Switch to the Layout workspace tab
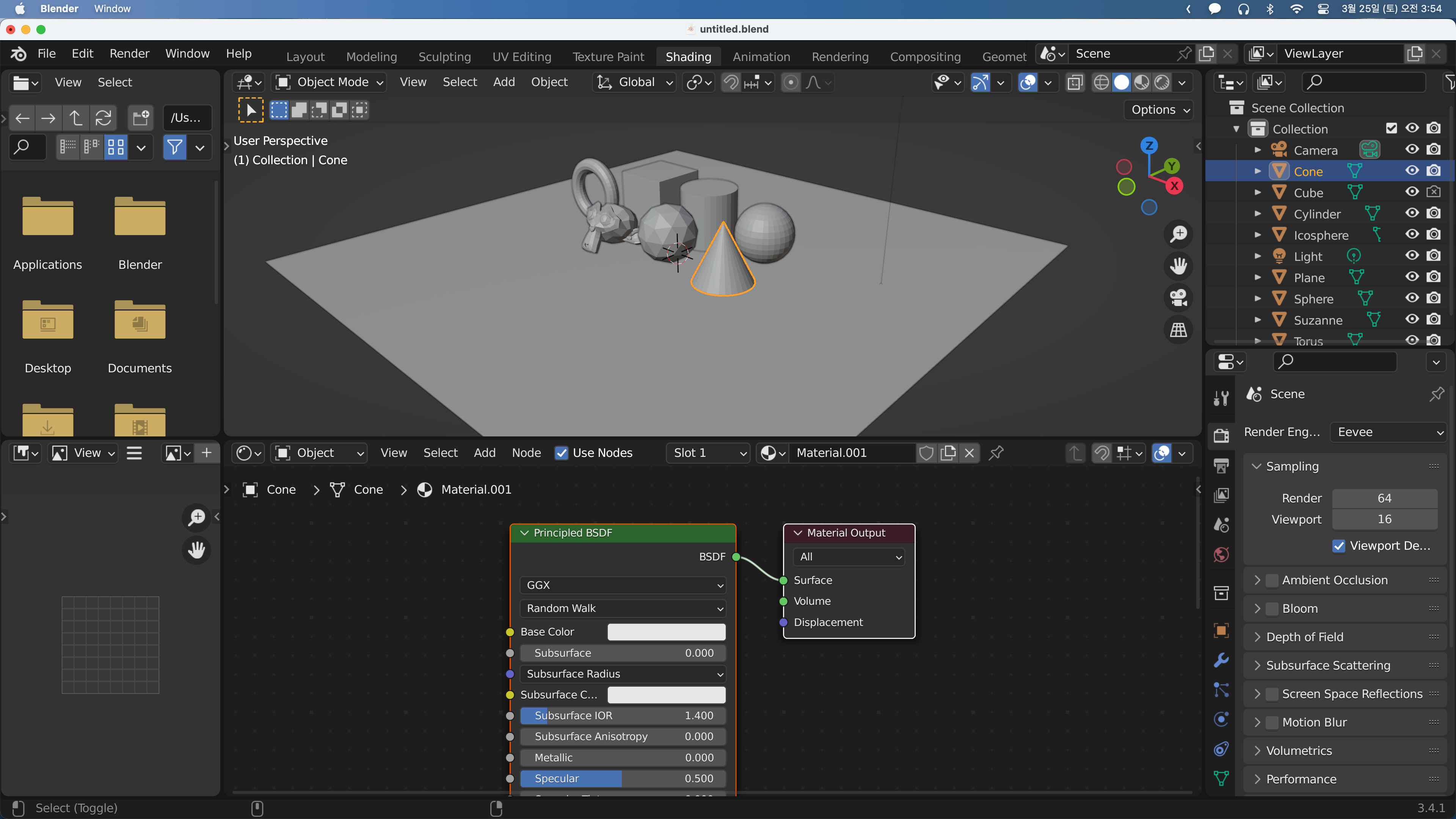 click(305, 56)
